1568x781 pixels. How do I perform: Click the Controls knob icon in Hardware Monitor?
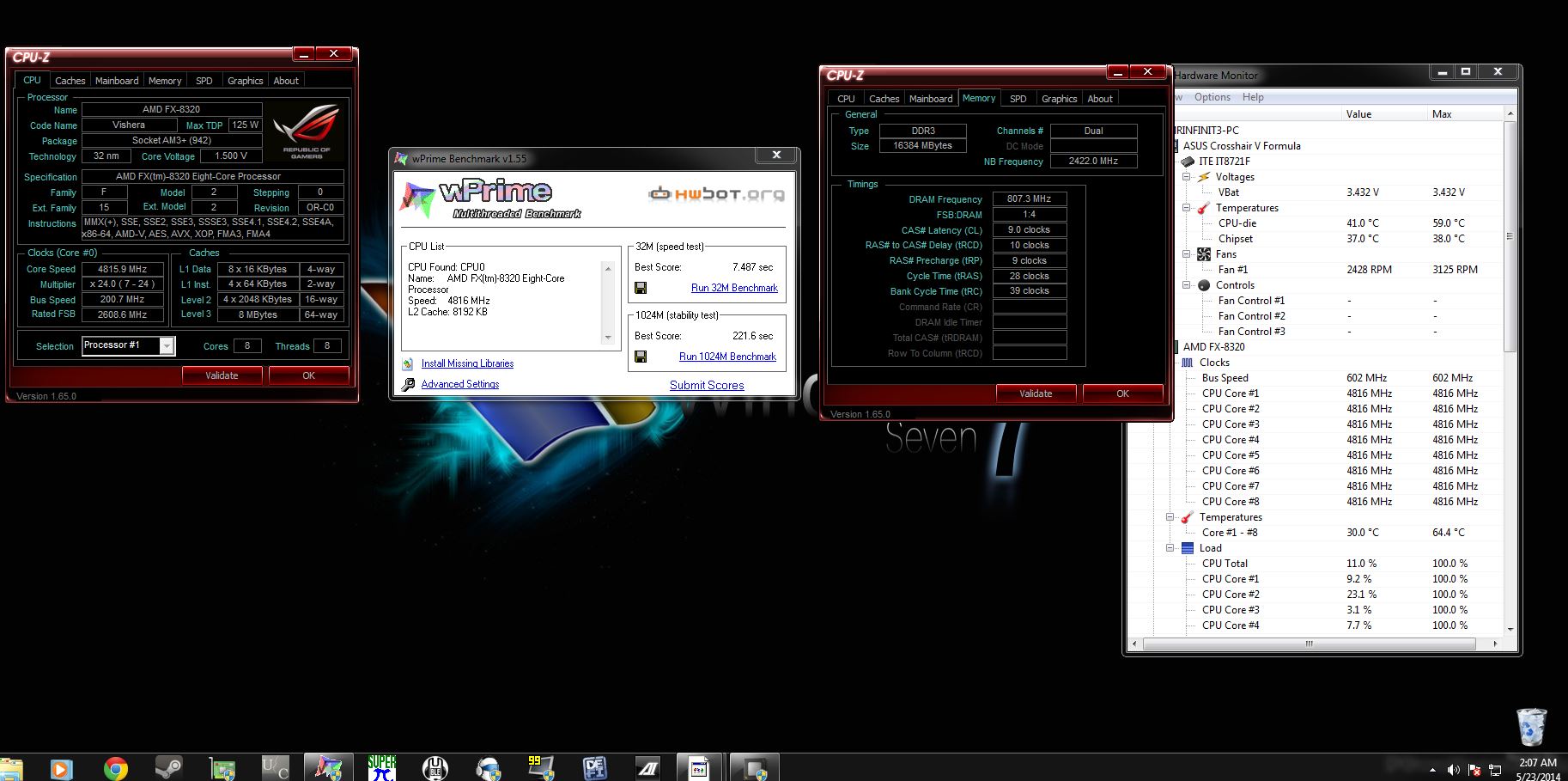(x=1204, y=285)
